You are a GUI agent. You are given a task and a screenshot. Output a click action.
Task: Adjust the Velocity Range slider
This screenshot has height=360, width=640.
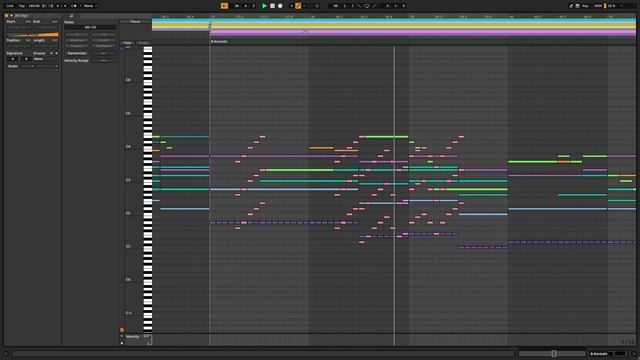coord(103,60)
